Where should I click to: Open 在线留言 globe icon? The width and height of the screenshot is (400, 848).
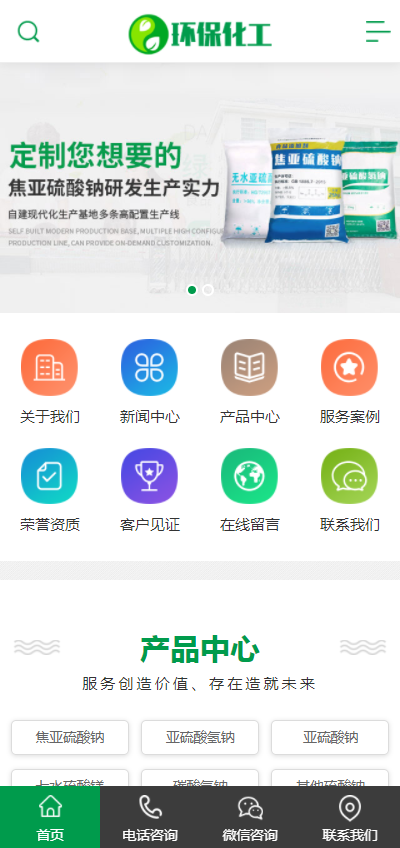coord(249,476)
